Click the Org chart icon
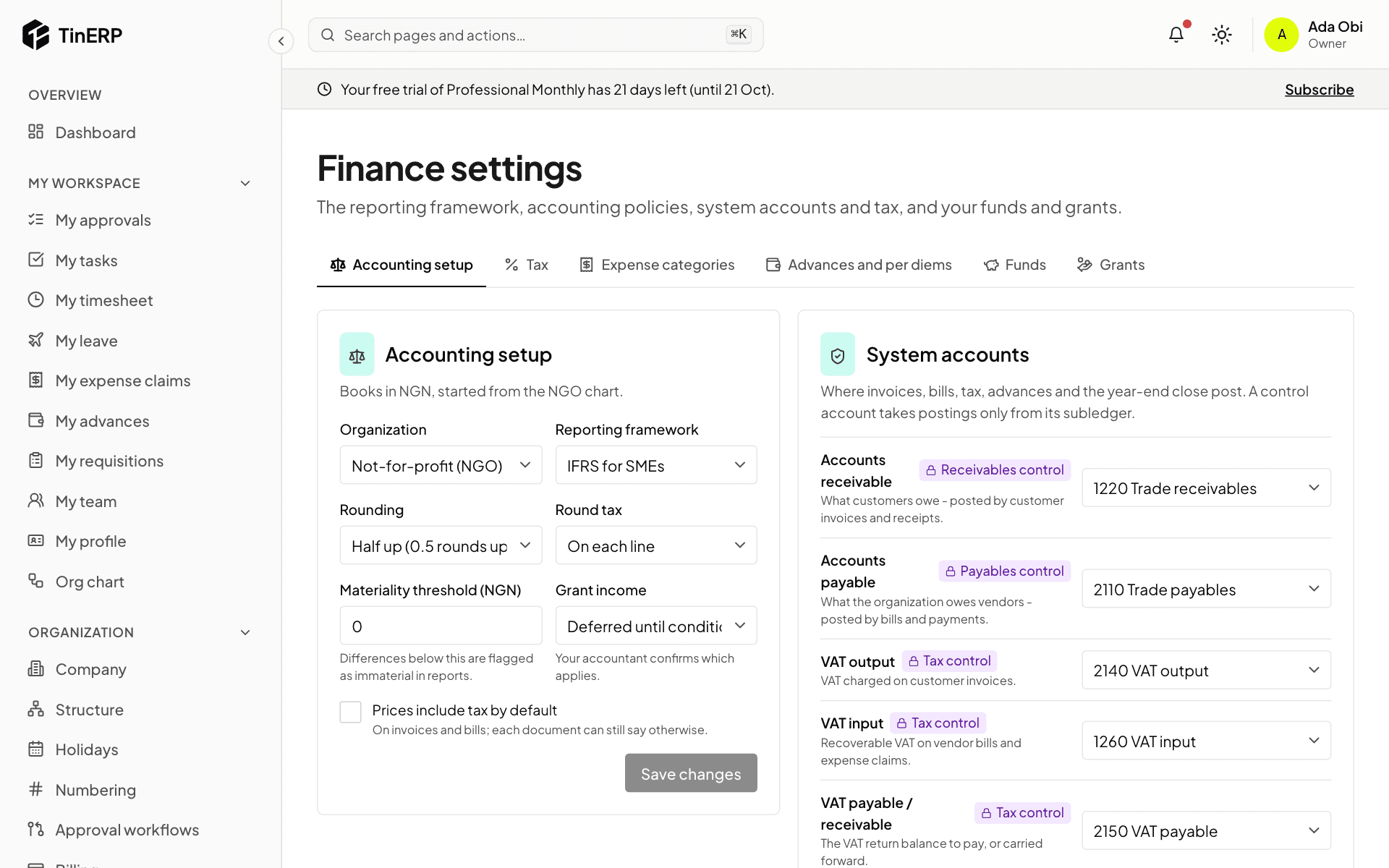The width and height of the screenshot is (1389, 868). click(35, 581)
